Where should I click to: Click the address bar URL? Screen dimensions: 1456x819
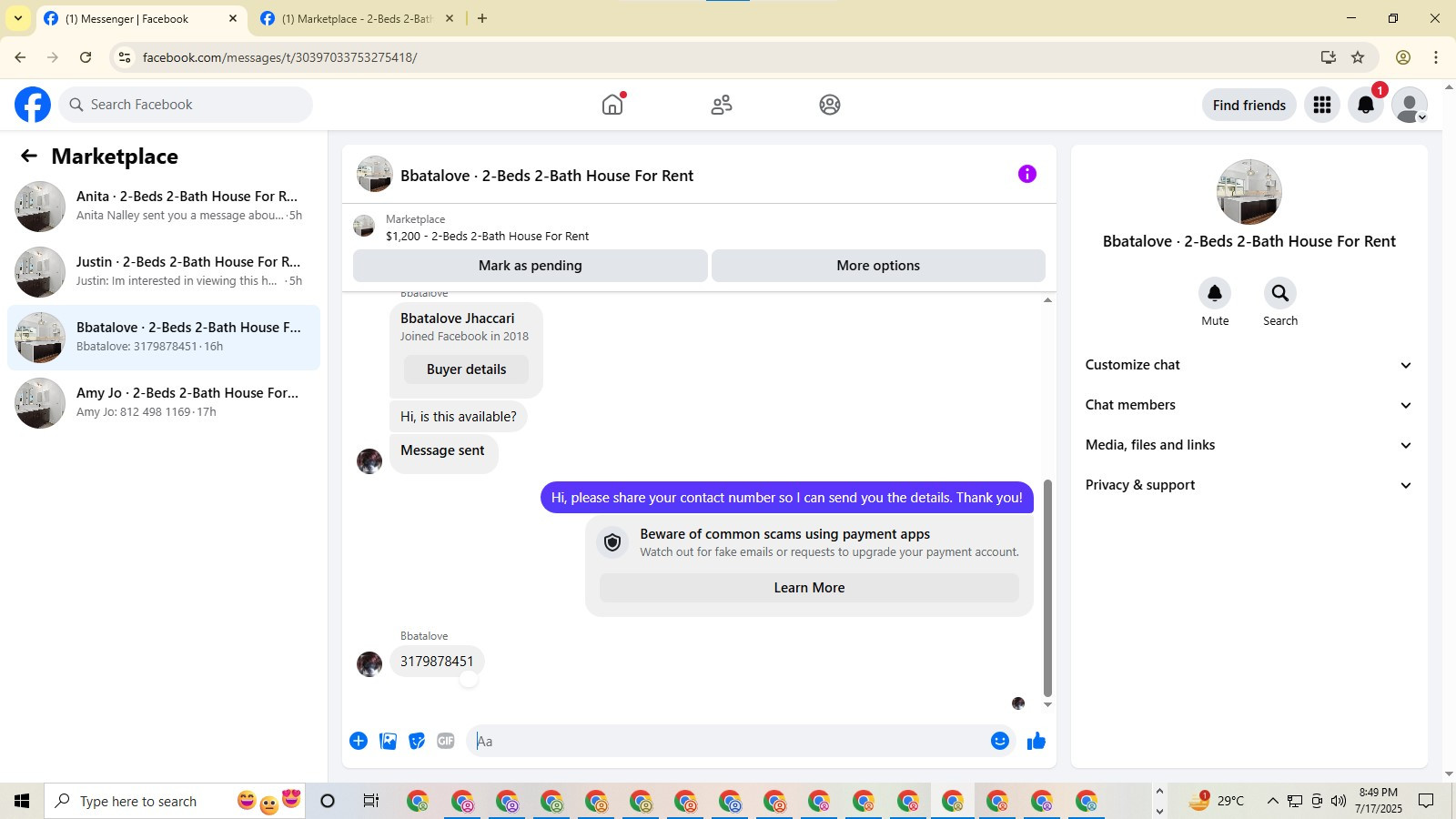click(279, 57)
